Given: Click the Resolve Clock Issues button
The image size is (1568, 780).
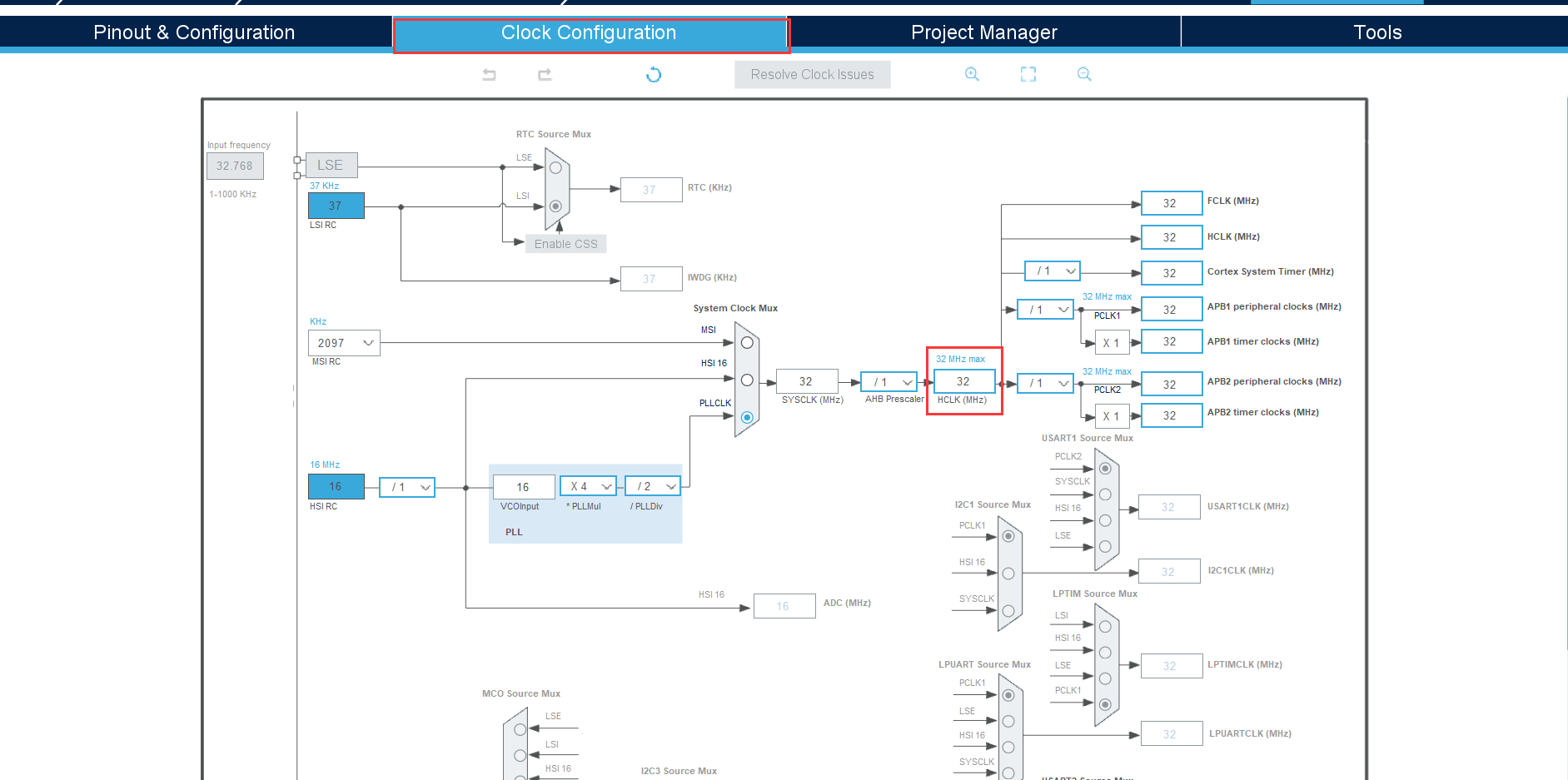Looking at the screenshot, I should click(x=813, y=74).
